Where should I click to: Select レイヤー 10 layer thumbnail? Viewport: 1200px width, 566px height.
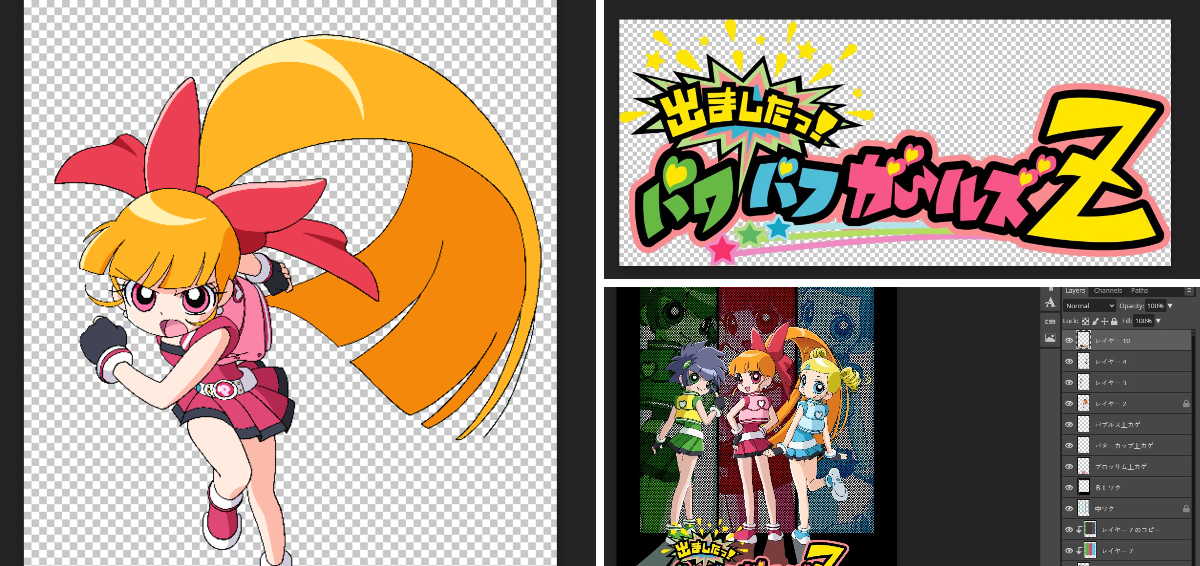[x=1084, y=341]
